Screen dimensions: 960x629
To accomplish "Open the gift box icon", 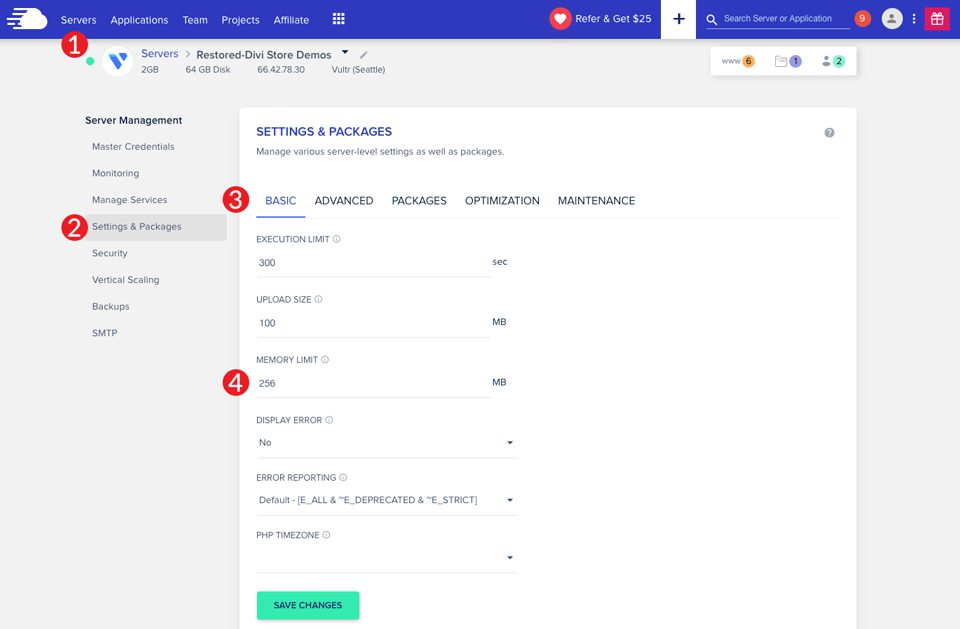I will [x=937, y=19].
